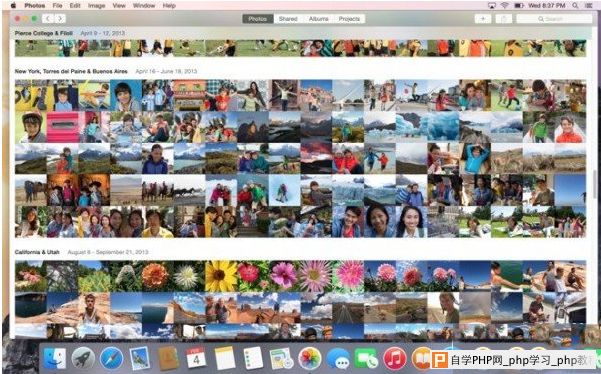Image resolution: width=601 pixels, height=374 pixels.
Task: Launch Safari from the Dock
Action: [x=112, y=359]
